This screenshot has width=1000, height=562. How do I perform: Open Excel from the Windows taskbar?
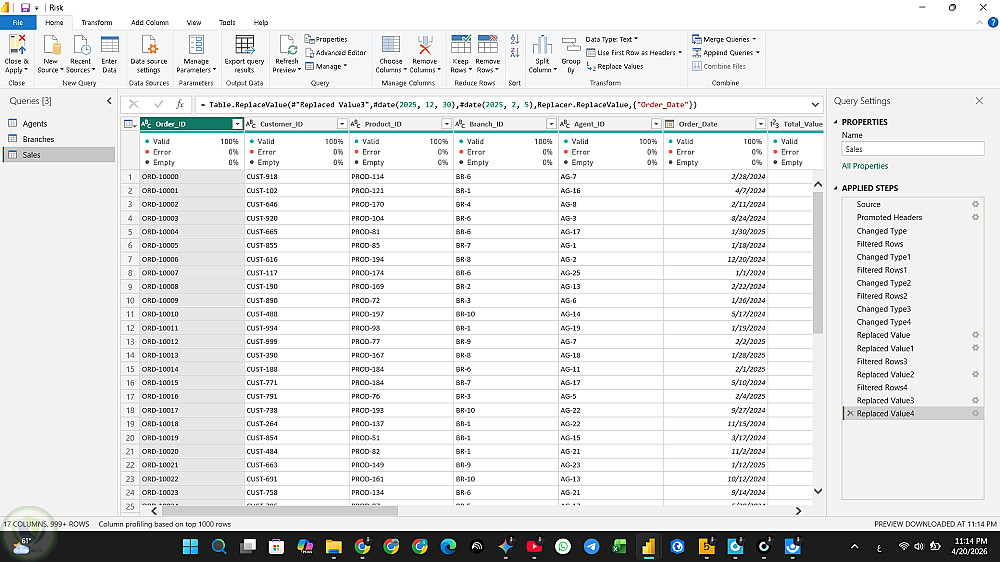tap(620, 546)
